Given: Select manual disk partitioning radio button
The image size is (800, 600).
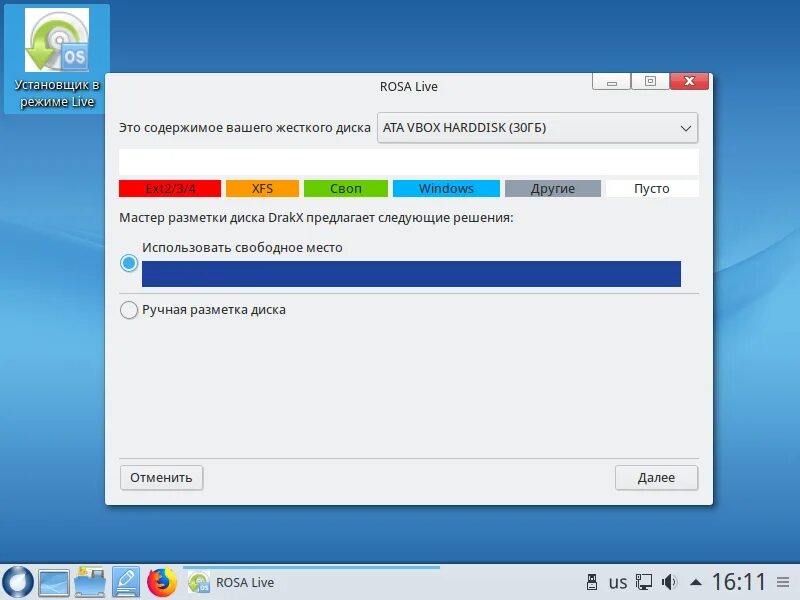Looking at the screenshot, I should click(x=129, y=310).
